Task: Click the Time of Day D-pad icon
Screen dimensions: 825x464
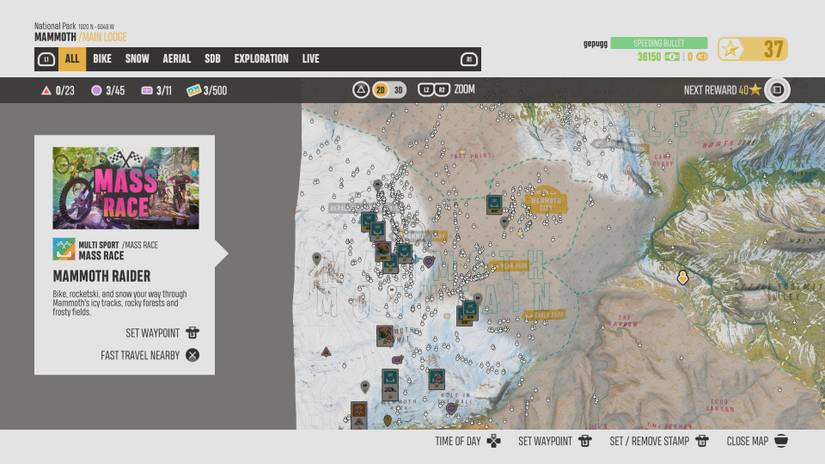Action: click(x=494, y=441)
